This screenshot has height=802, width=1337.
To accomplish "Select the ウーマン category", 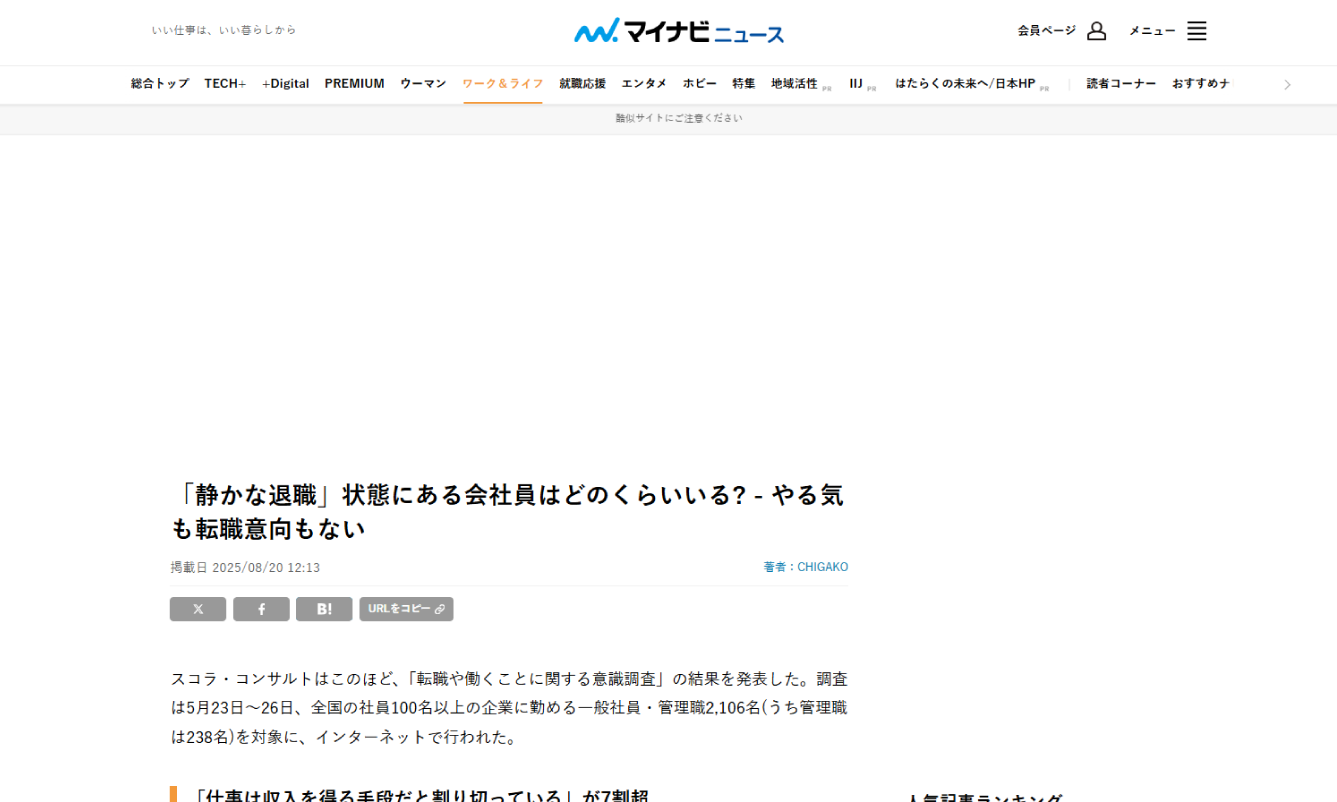I will [x=423, y=84].
